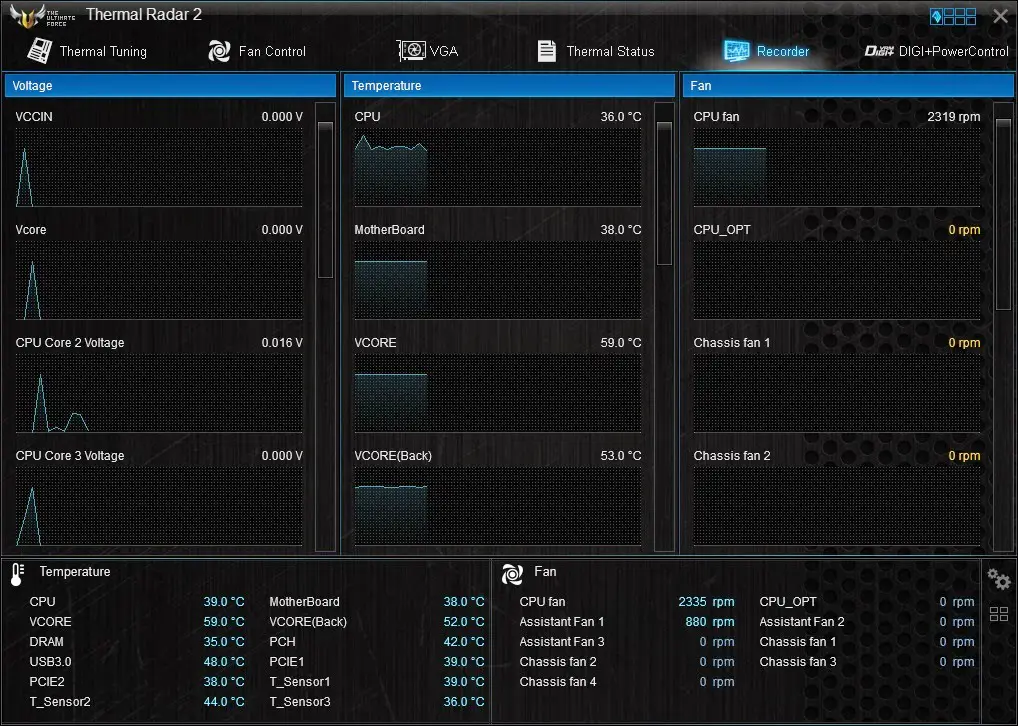Click DRAM in the bottom temperature list

click(47, 642)
